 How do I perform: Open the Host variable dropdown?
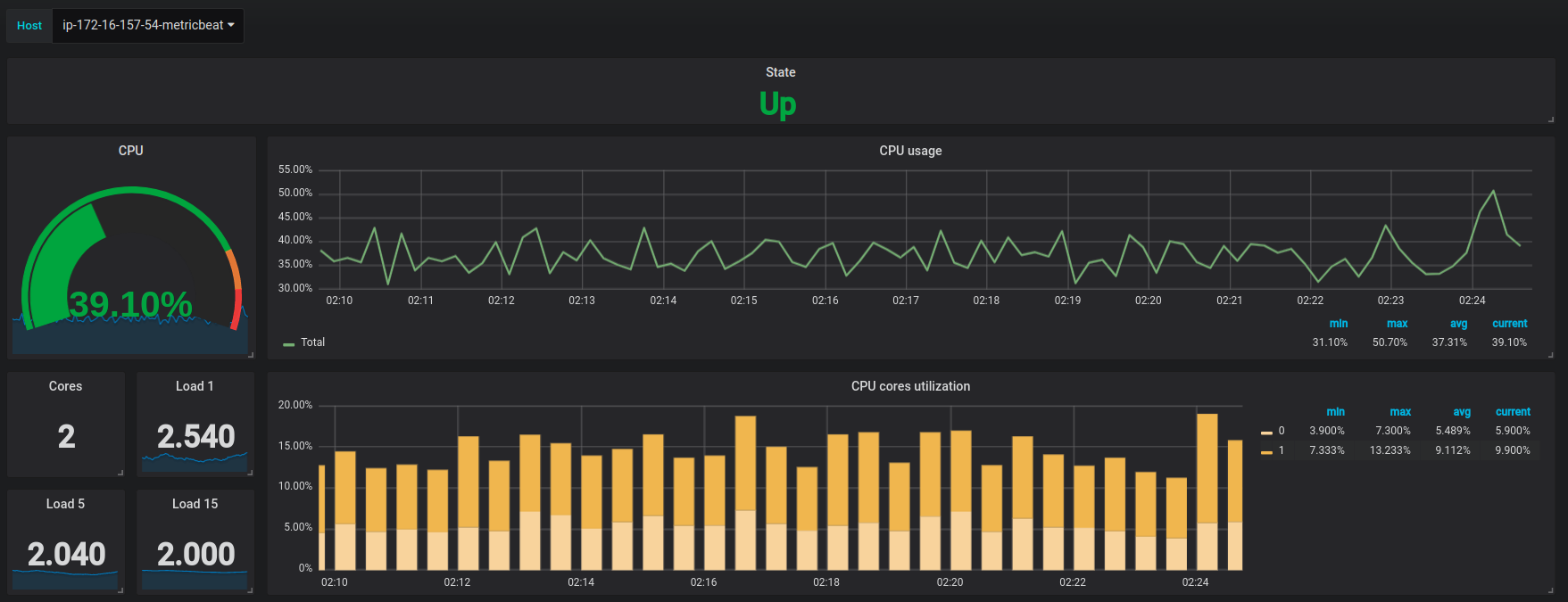(x=148, y=26)
